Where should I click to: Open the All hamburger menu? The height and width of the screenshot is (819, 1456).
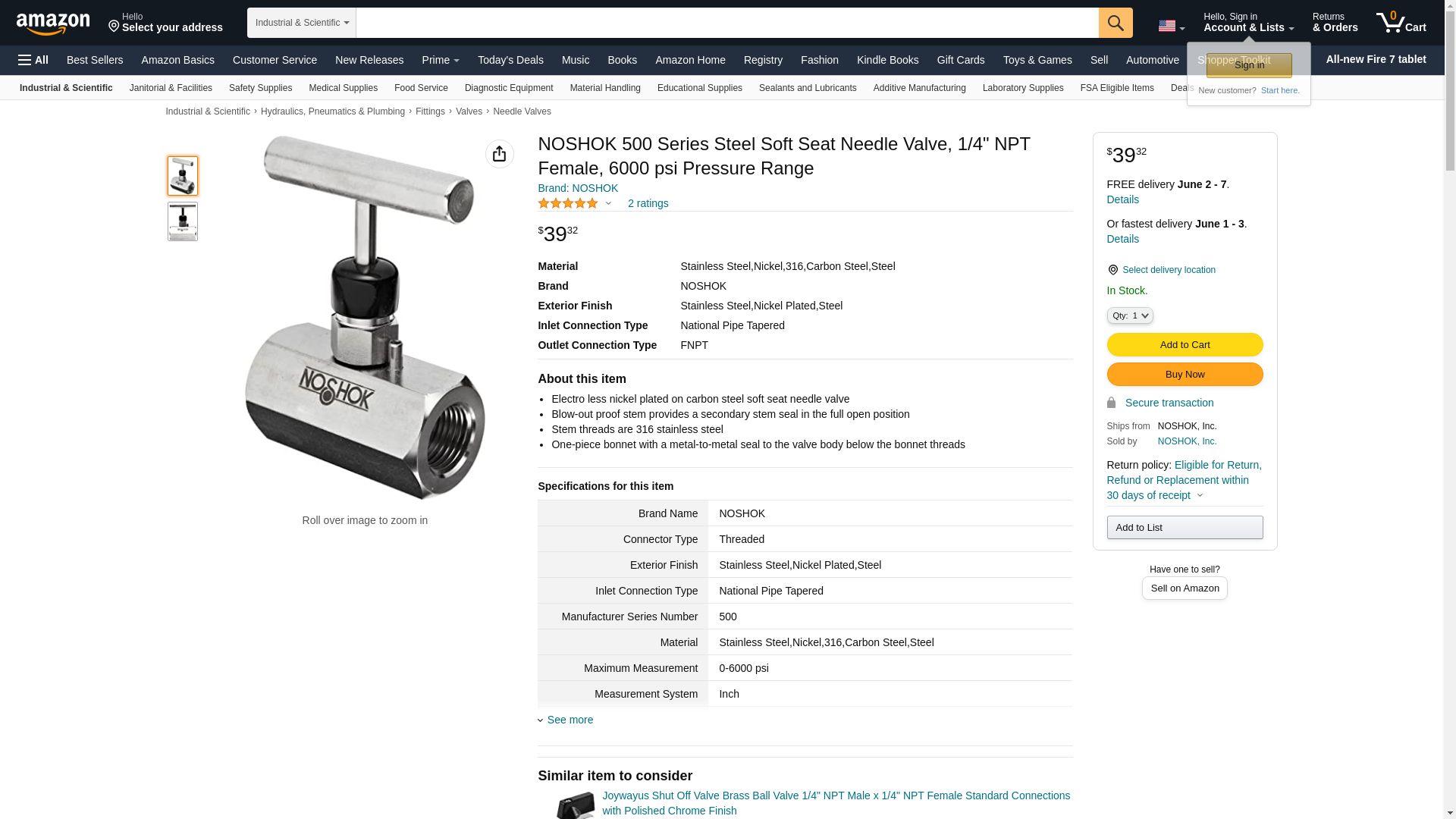[x=33, y=60]
